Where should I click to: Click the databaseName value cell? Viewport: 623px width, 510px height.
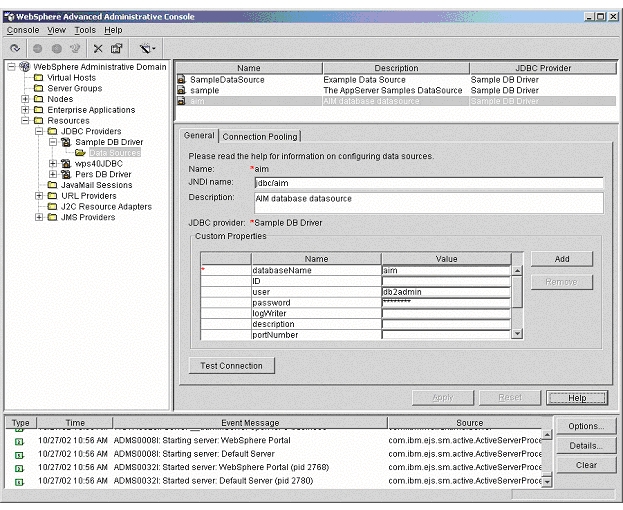click(x=446, y=270)
